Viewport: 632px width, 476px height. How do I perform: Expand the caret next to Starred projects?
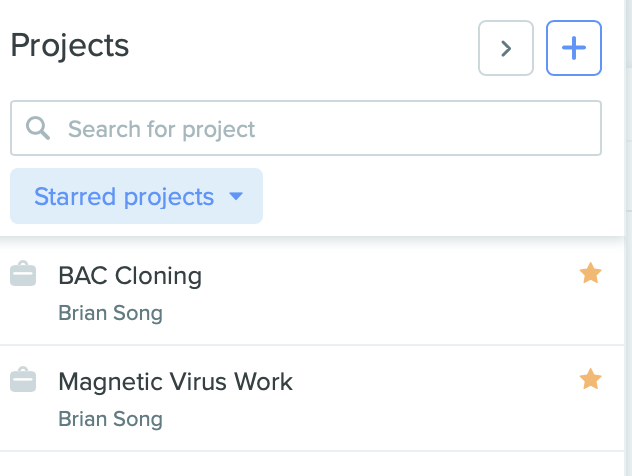pyautogui.click(x=236, y=196)
